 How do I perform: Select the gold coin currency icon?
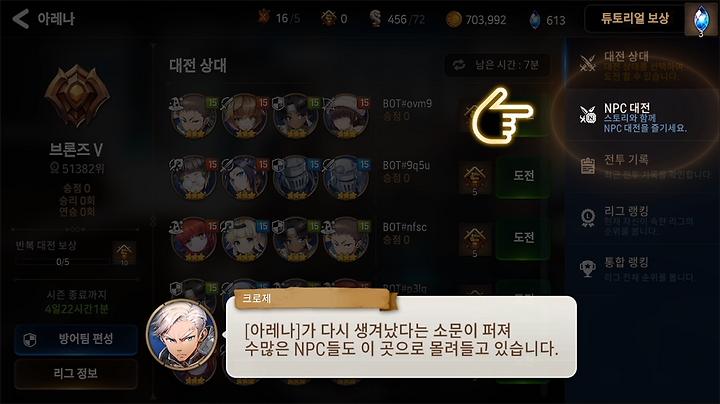454,19
